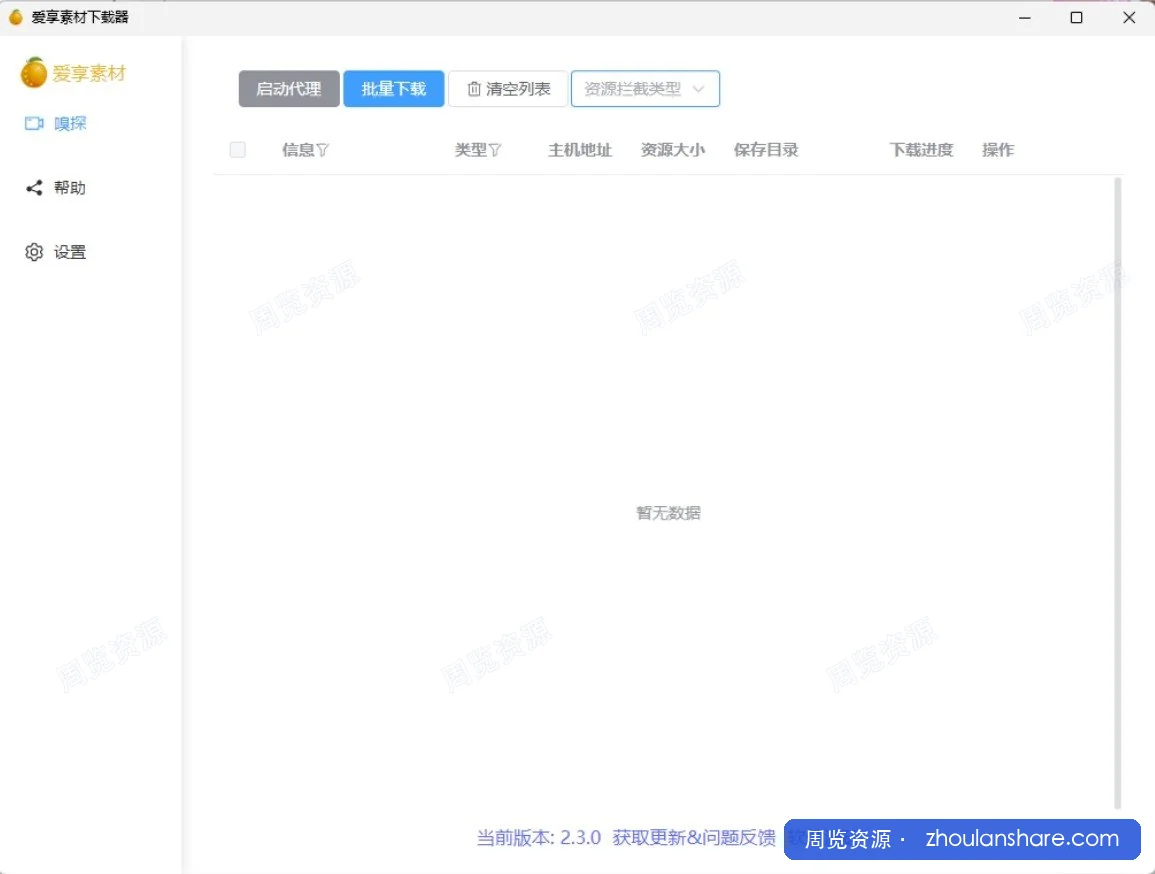Click the 操作 column header

click(x=998, y=150)
